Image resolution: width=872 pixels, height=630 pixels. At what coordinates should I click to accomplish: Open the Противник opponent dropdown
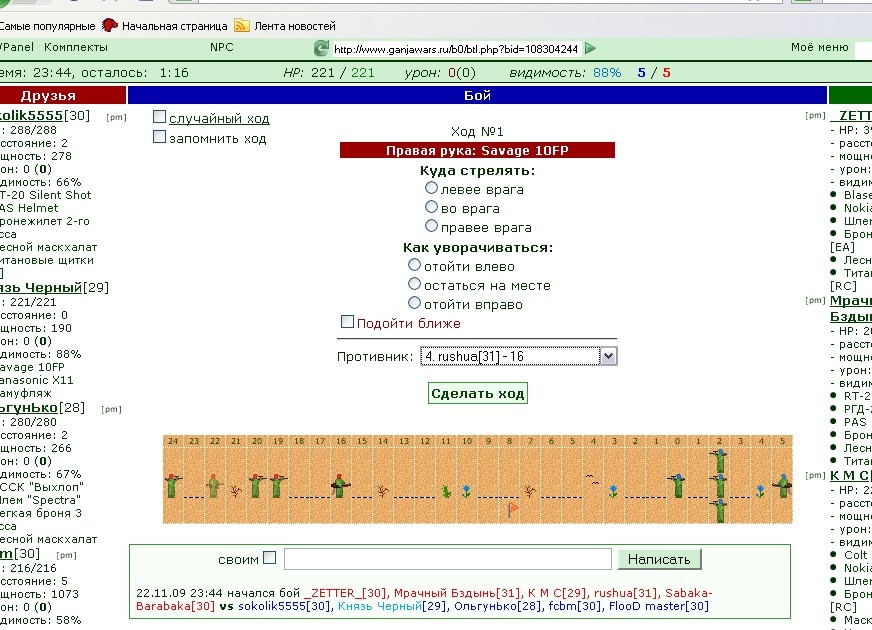[x=518, y=356]
